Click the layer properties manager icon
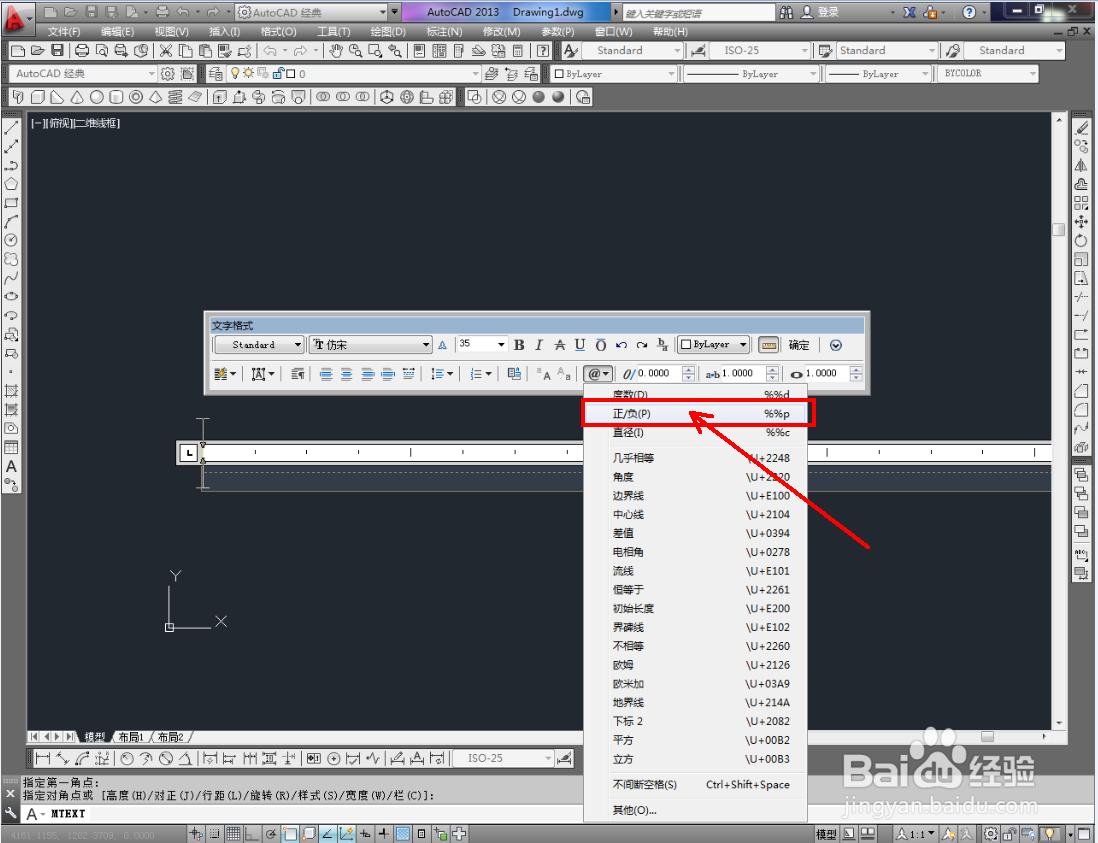Image resolution: width=1098 pixels, height=843 pixels. [x=216, y=74]
